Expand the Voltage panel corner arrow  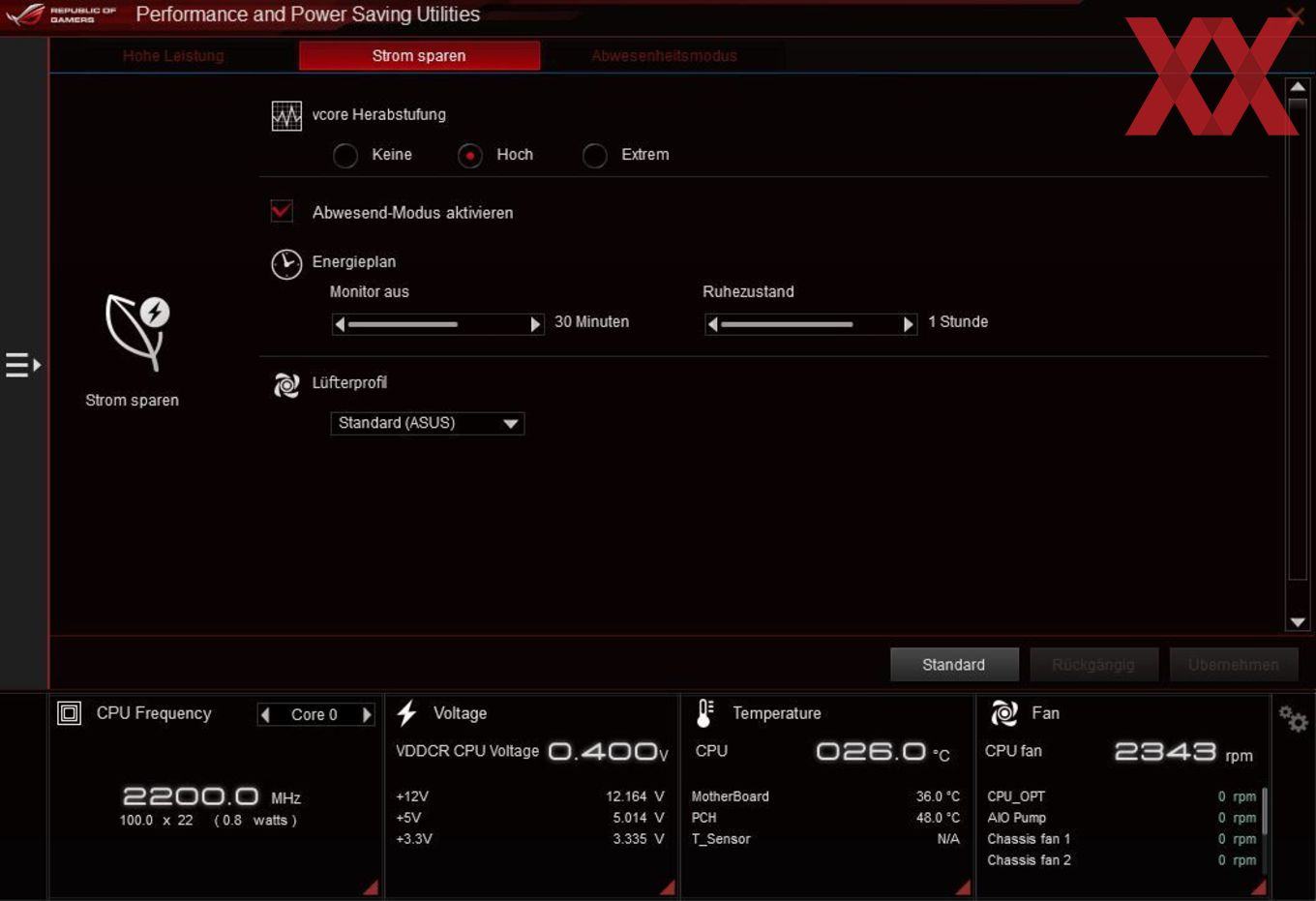pyautogui.click(x=667, y=886)
